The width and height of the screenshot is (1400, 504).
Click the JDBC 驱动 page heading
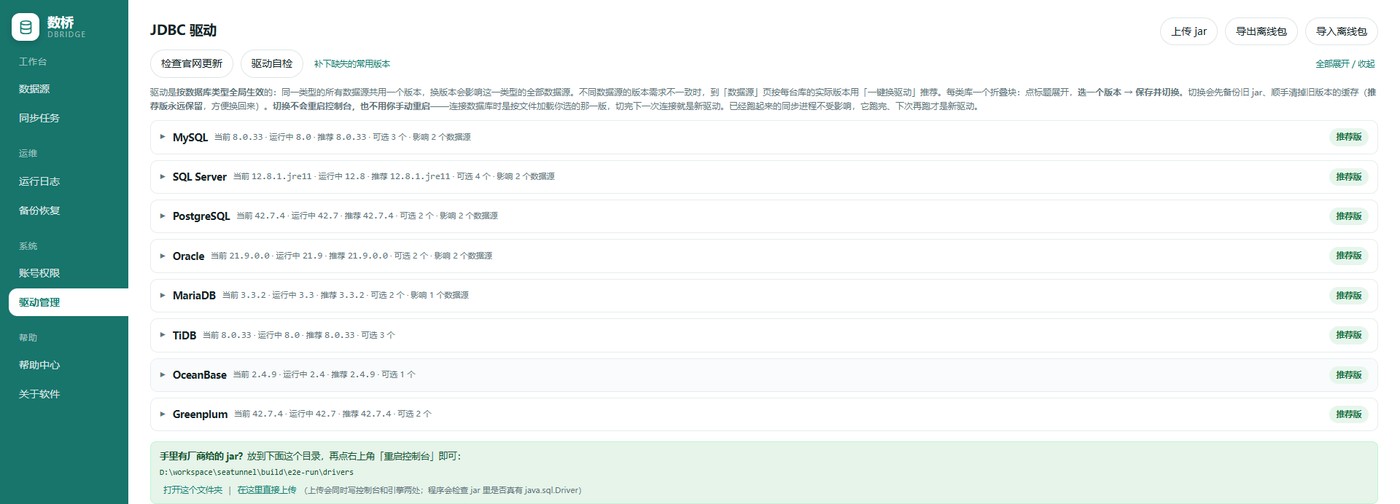coord(184,30)
